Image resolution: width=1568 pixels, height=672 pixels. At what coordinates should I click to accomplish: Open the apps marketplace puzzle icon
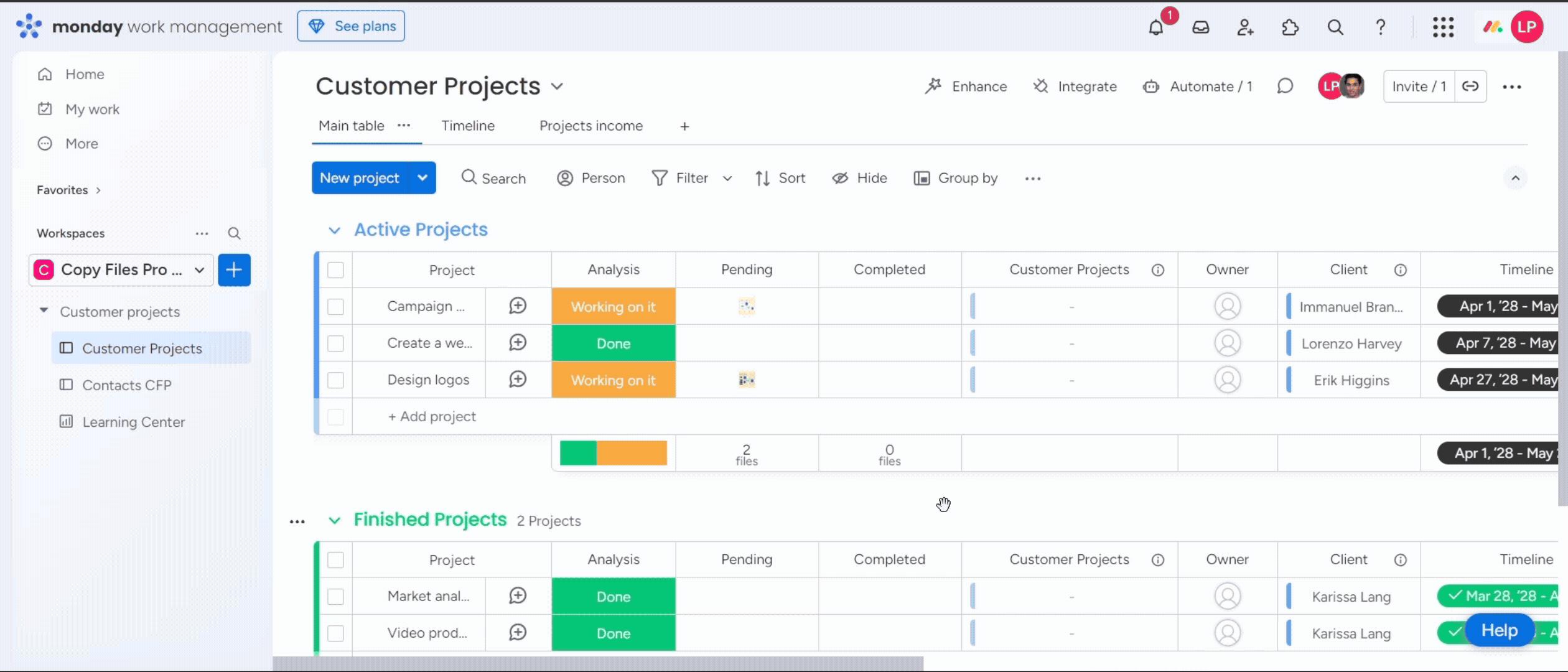(x=1290, y=27)
